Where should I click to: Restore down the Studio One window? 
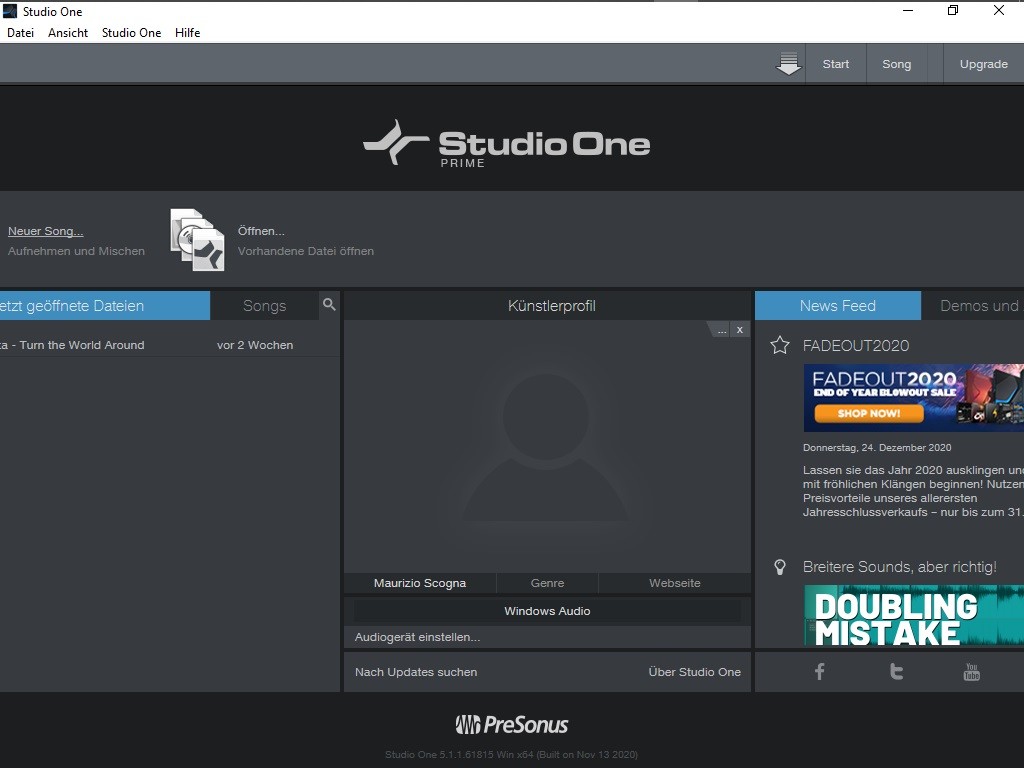953,10
